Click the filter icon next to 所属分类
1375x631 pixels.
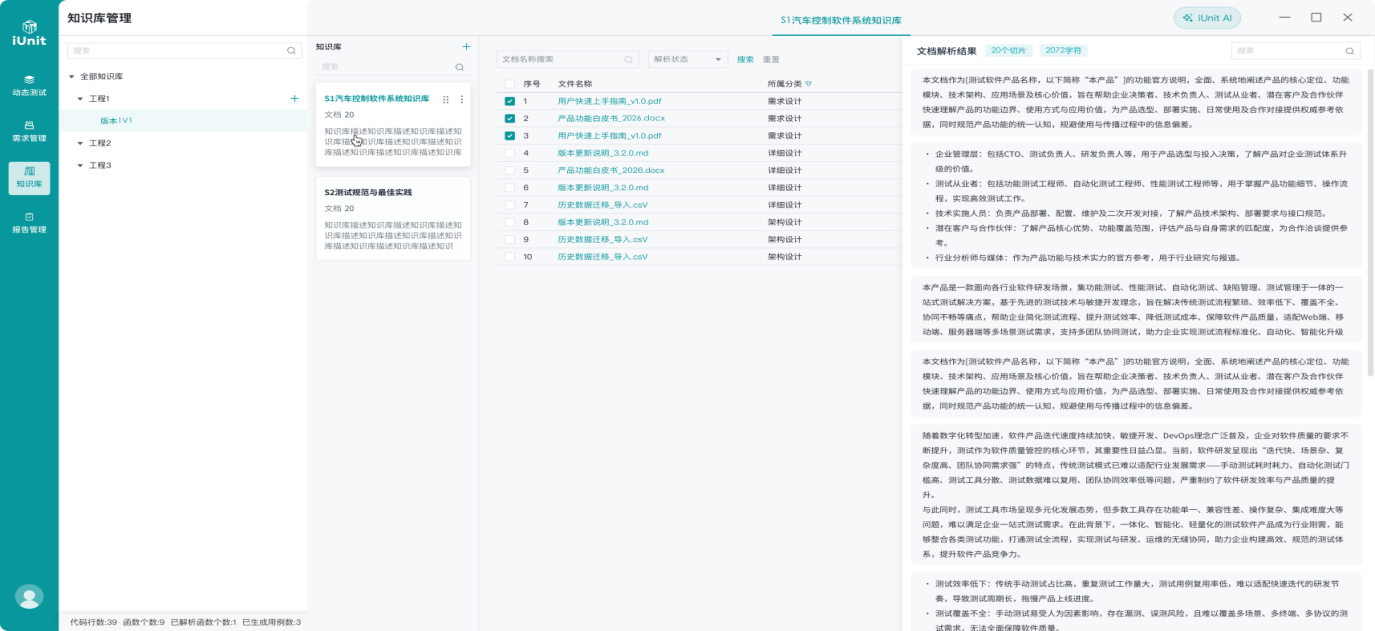pyautogui.click(x=808, y=84)
